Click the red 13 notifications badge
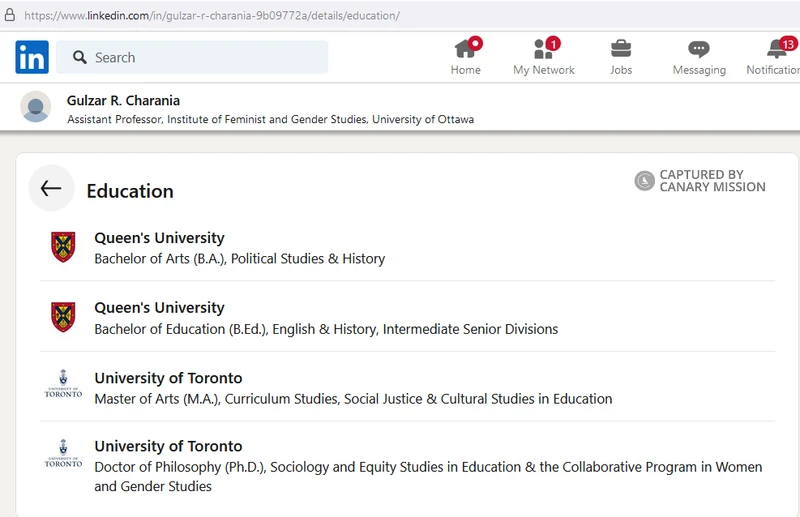This screenshot has width=800, height=517. [788, 44]
